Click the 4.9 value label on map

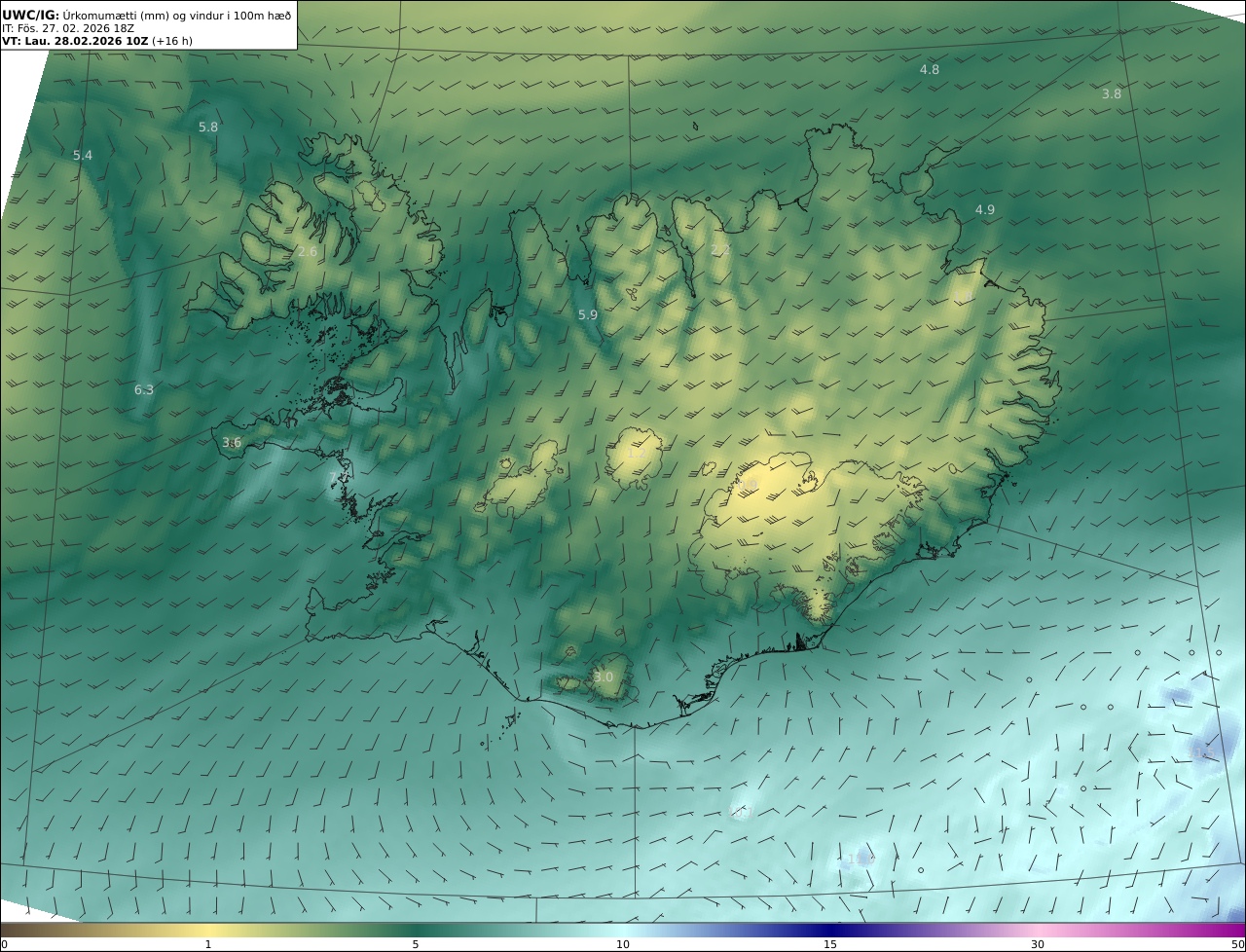985,209
